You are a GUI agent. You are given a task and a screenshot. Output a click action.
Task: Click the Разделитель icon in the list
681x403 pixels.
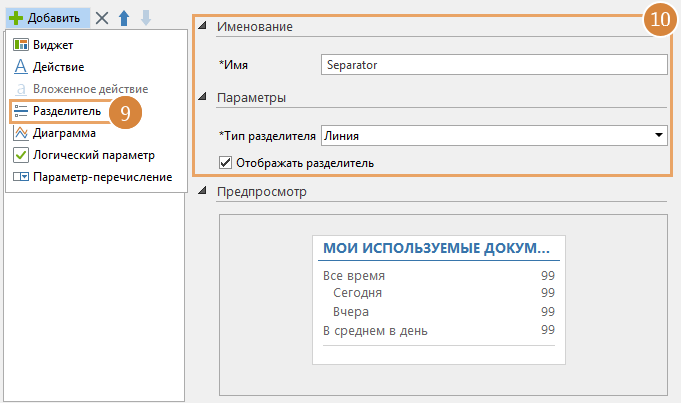tap(21, 111)
